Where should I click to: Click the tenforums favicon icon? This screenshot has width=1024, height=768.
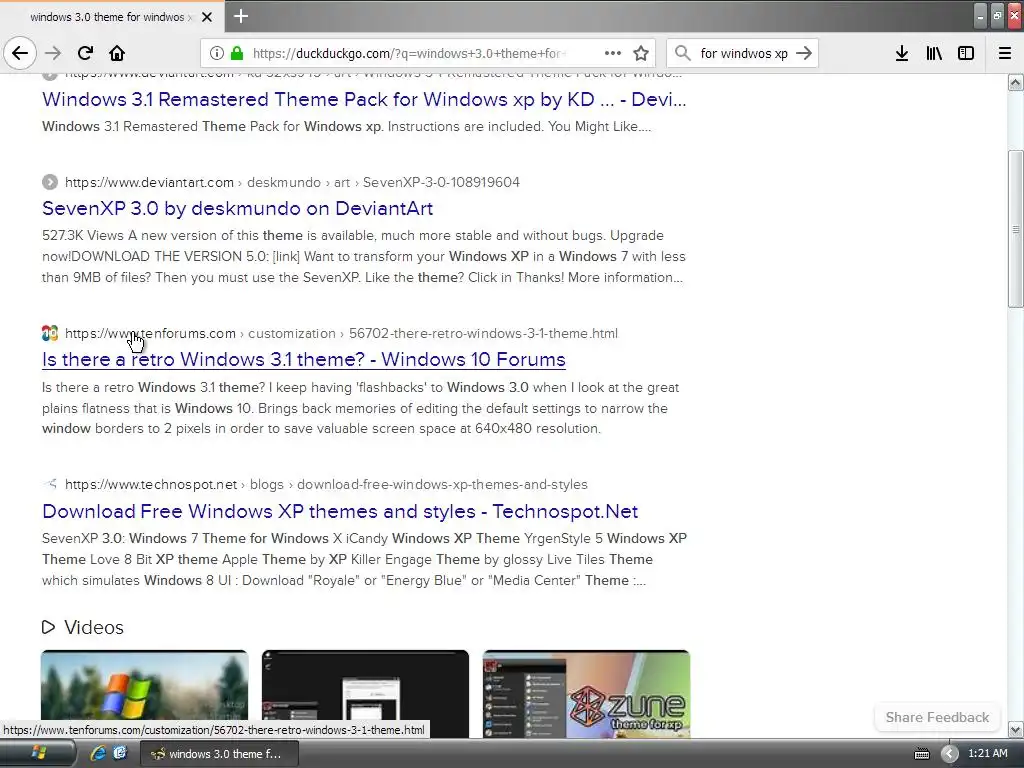(x=50, y=333)
